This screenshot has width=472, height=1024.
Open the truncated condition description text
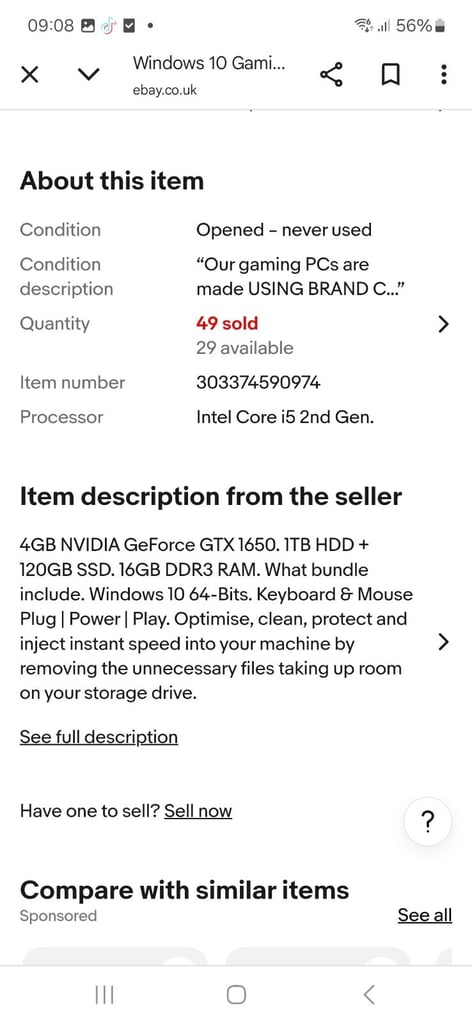click(304, 277)
